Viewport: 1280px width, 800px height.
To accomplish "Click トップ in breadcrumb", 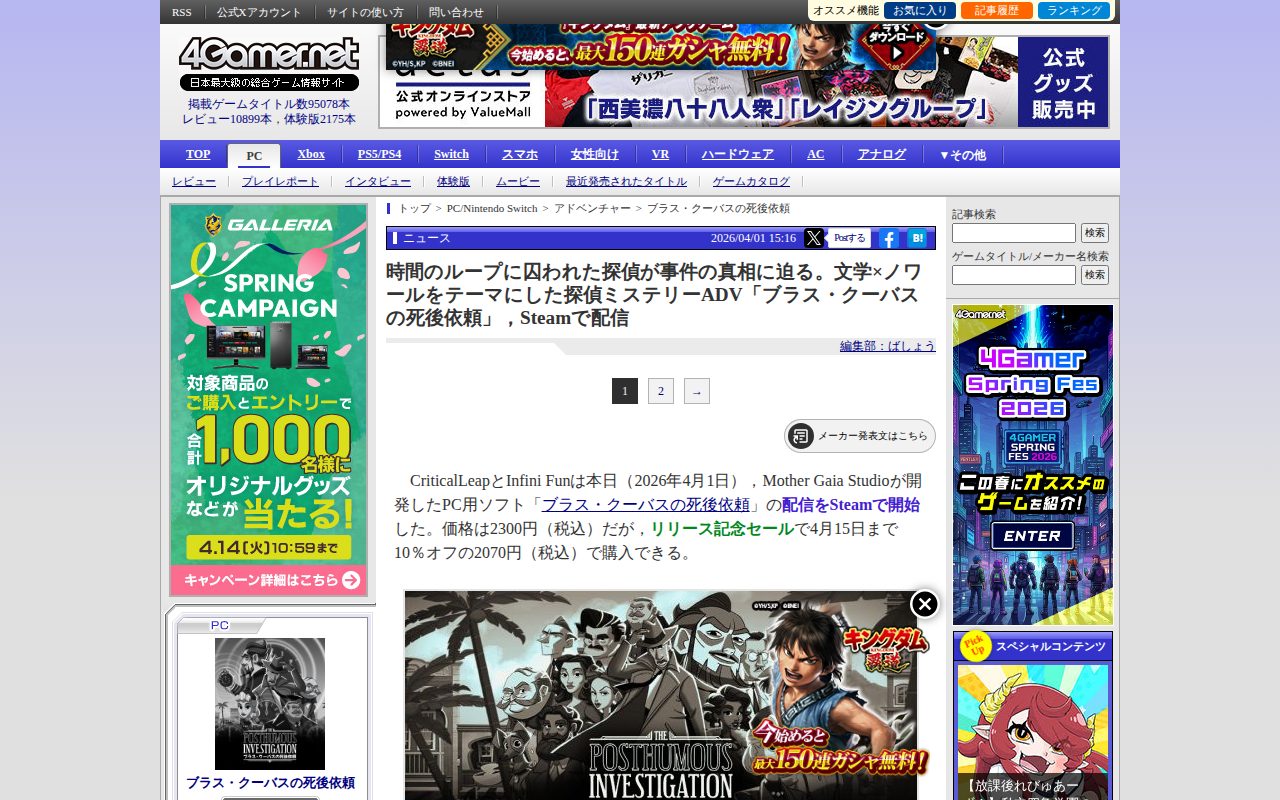I will click(x=414, y=208).
